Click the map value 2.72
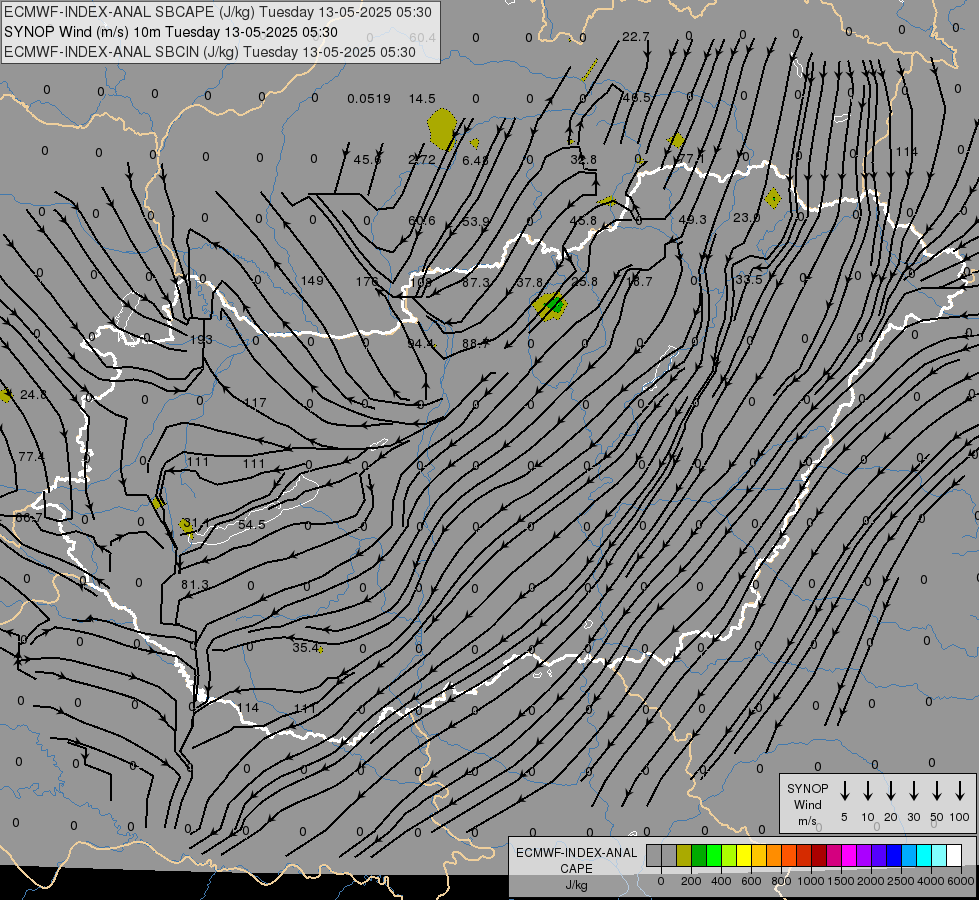 (x=421, y=160)
